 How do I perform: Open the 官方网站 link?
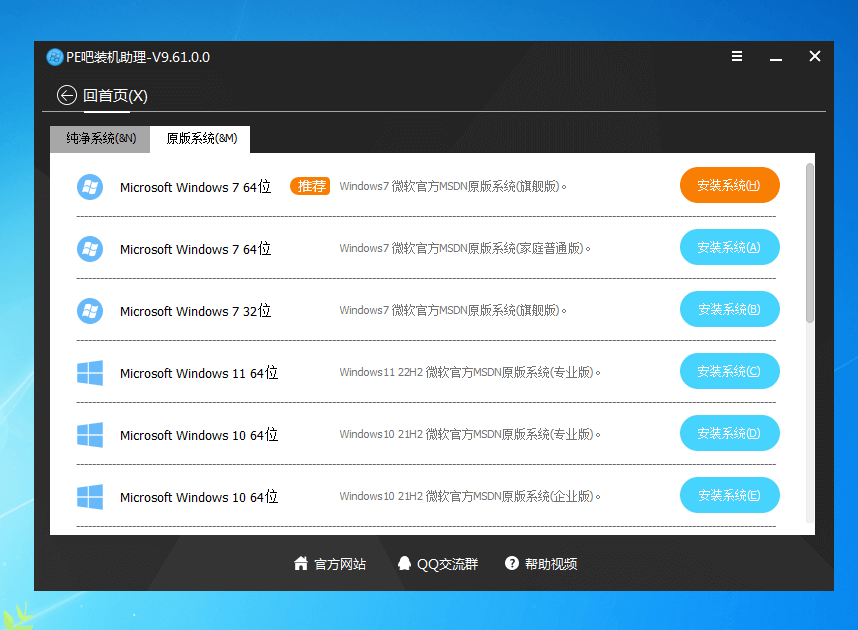pos(340,564)
